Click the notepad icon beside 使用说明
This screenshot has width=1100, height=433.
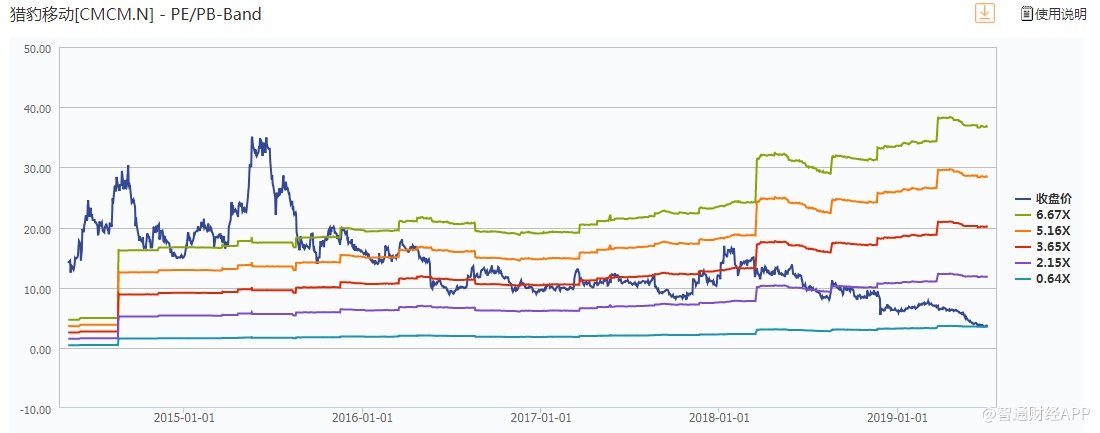coord(1026,14)
